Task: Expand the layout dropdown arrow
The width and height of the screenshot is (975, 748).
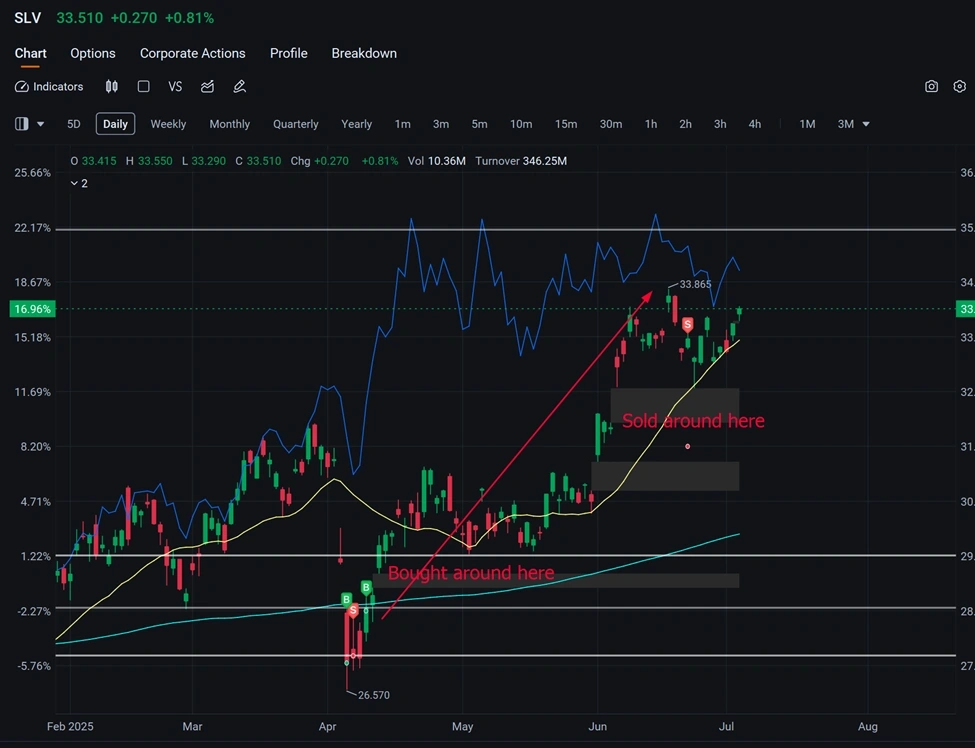Action: coord(40,124)
